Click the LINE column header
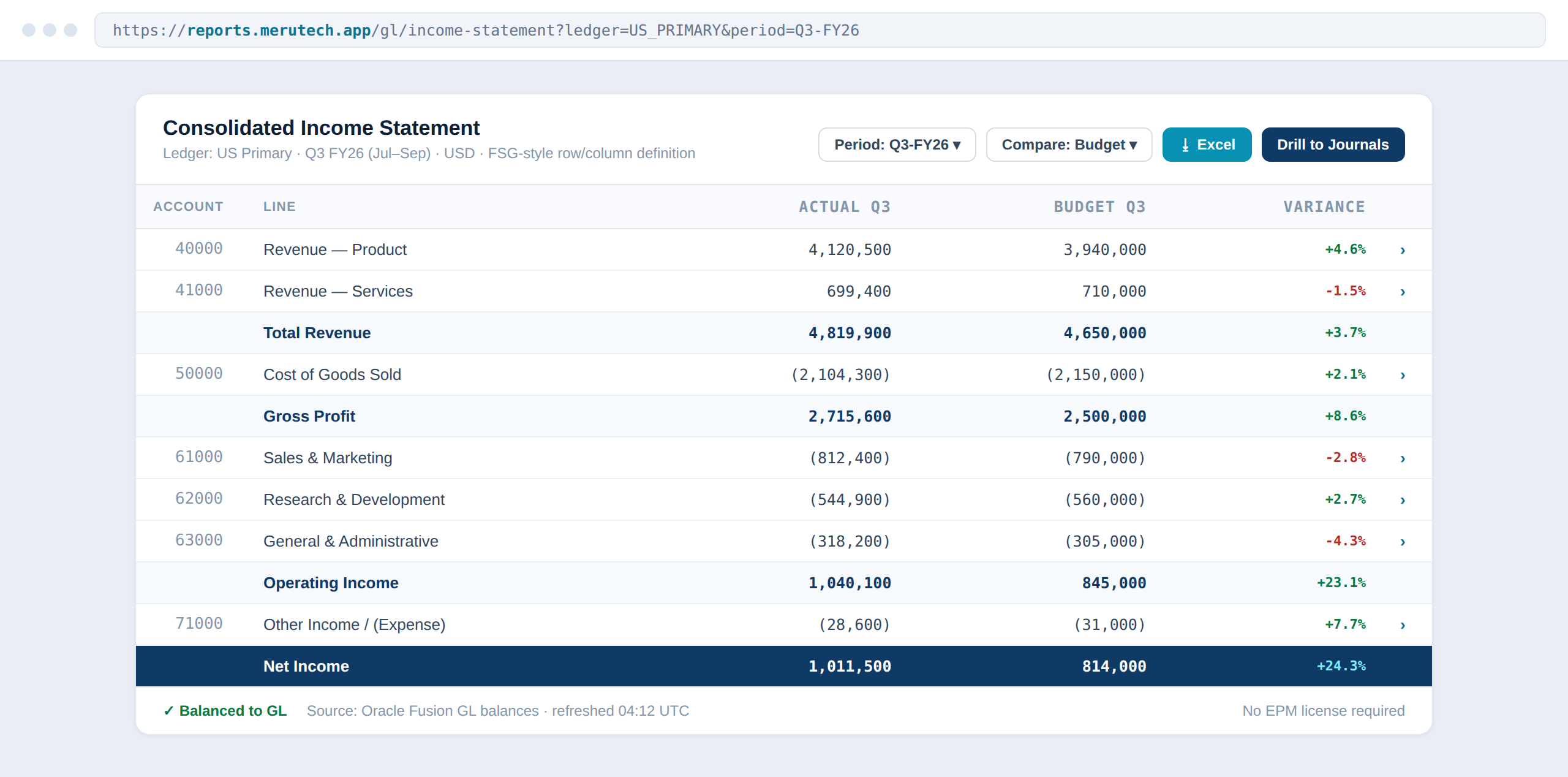This screenshot has width=1568, height=777. 279,207
